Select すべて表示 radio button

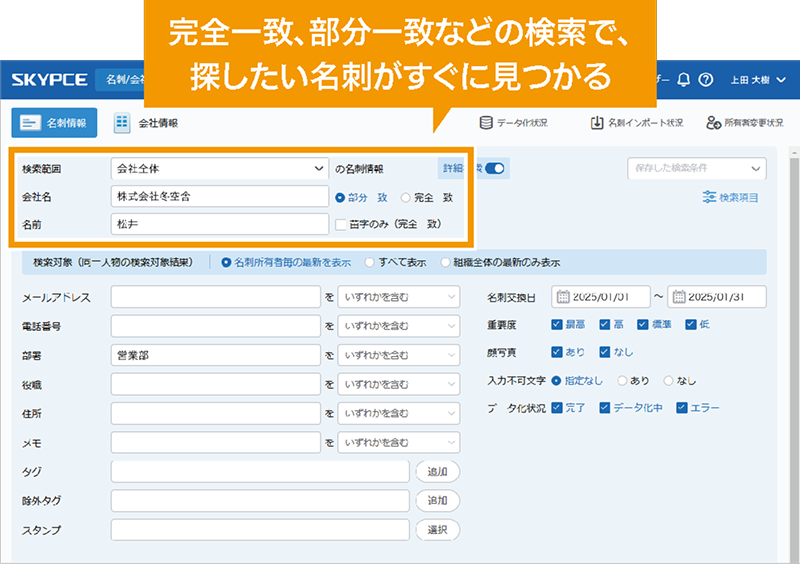pyautogui.click(x=370, y=262)
